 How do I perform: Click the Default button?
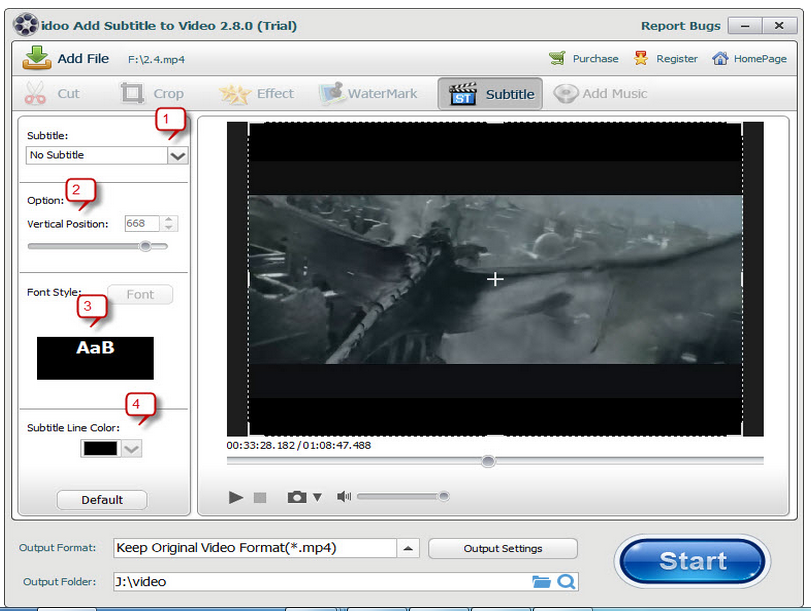click(102, 500)
